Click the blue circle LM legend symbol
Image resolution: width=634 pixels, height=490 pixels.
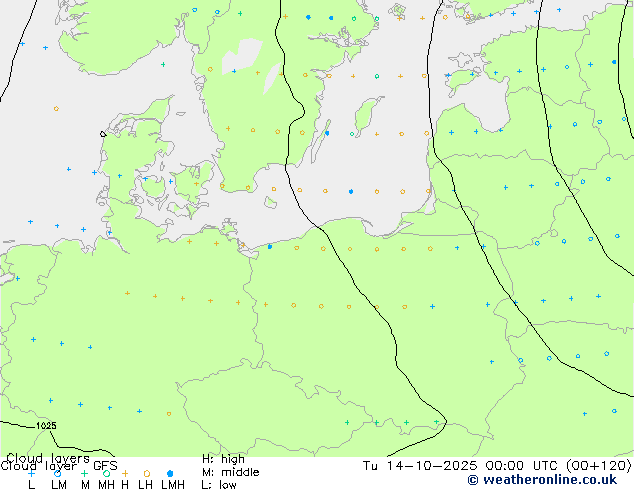(x=57, y=473)
